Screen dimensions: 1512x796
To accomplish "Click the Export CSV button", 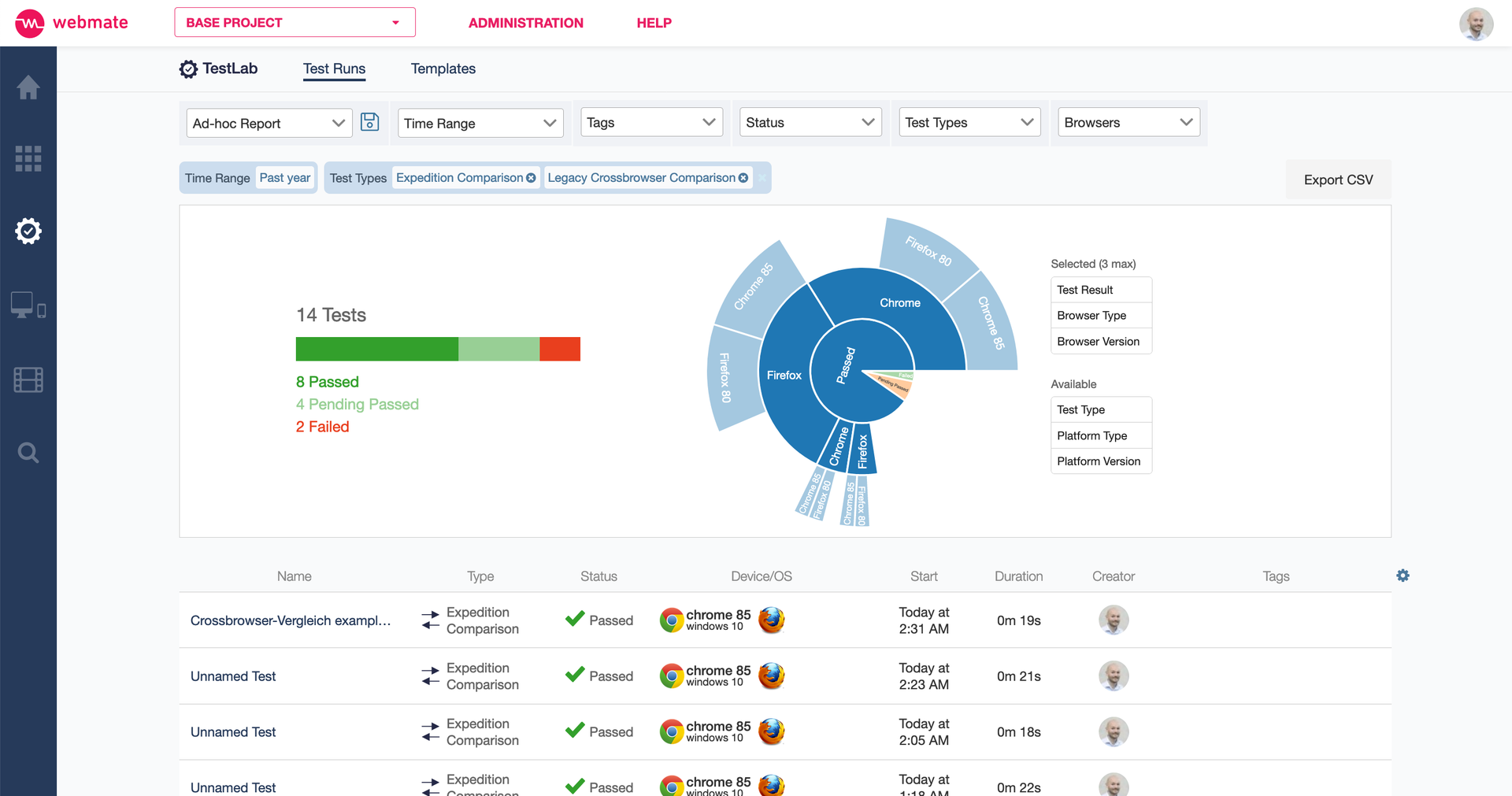I will (1338, 180).
